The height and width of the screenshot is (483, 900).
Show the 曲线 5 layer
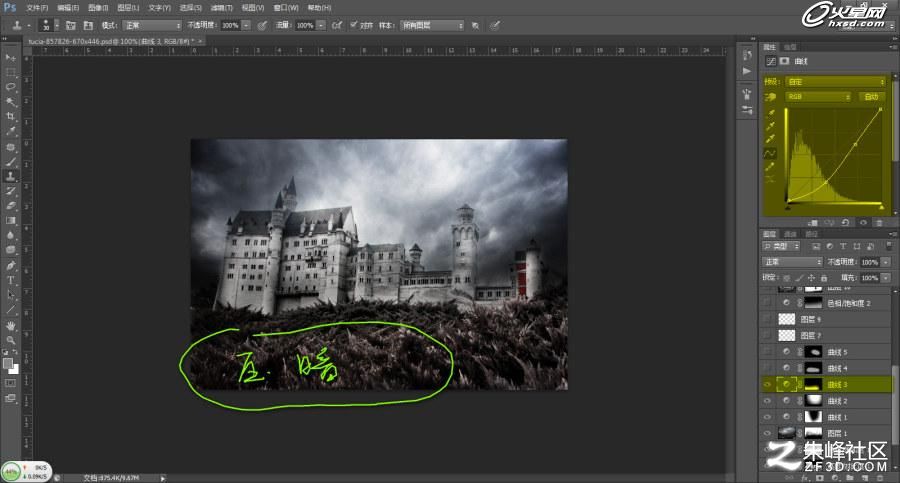(x=767, y=351)
